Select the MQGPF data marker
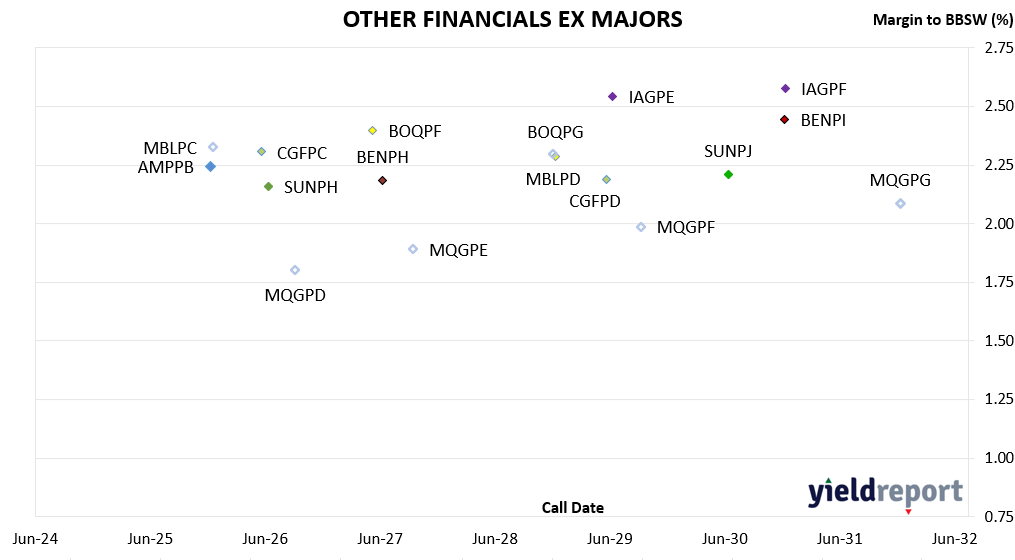This screenshot has width=1015, height=560. pos(641,227)
